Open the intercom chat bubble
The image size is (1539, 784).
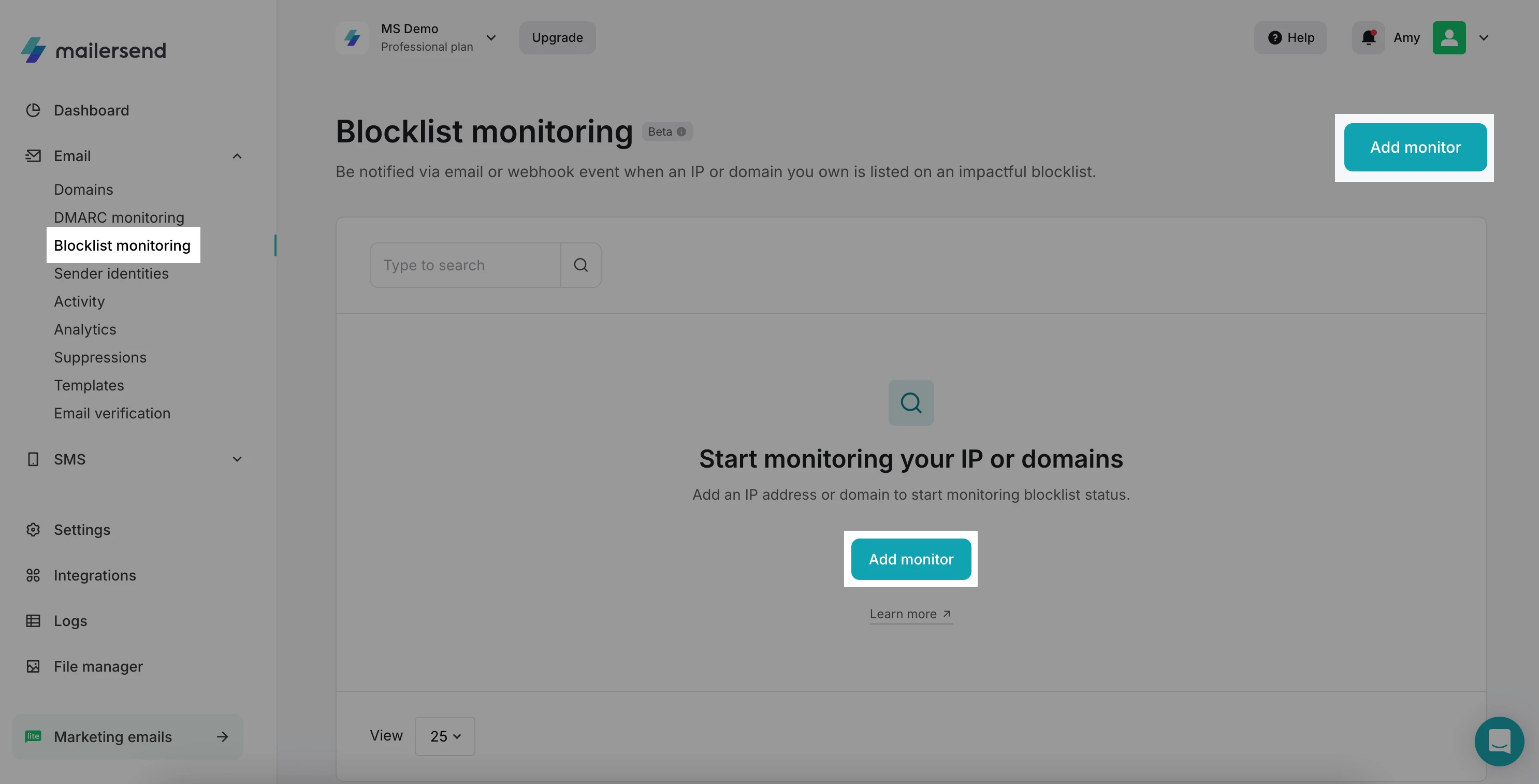[1499, 741]
